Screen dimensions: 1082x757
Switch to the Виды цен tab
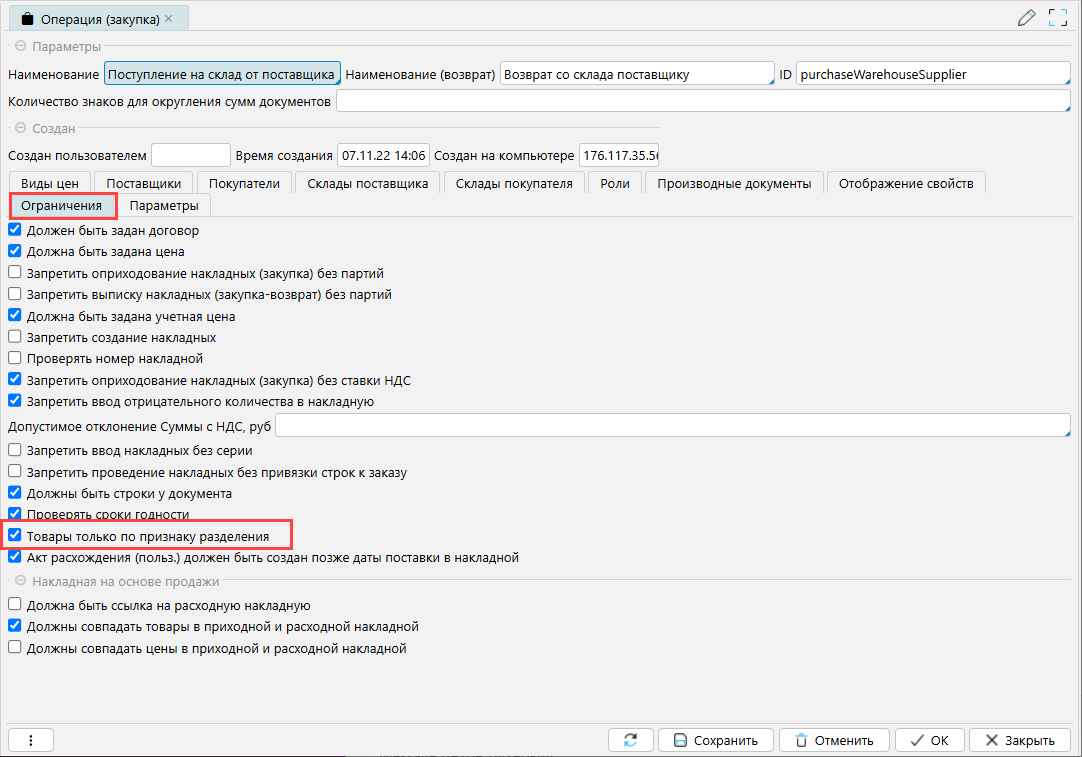coord(50,183)
